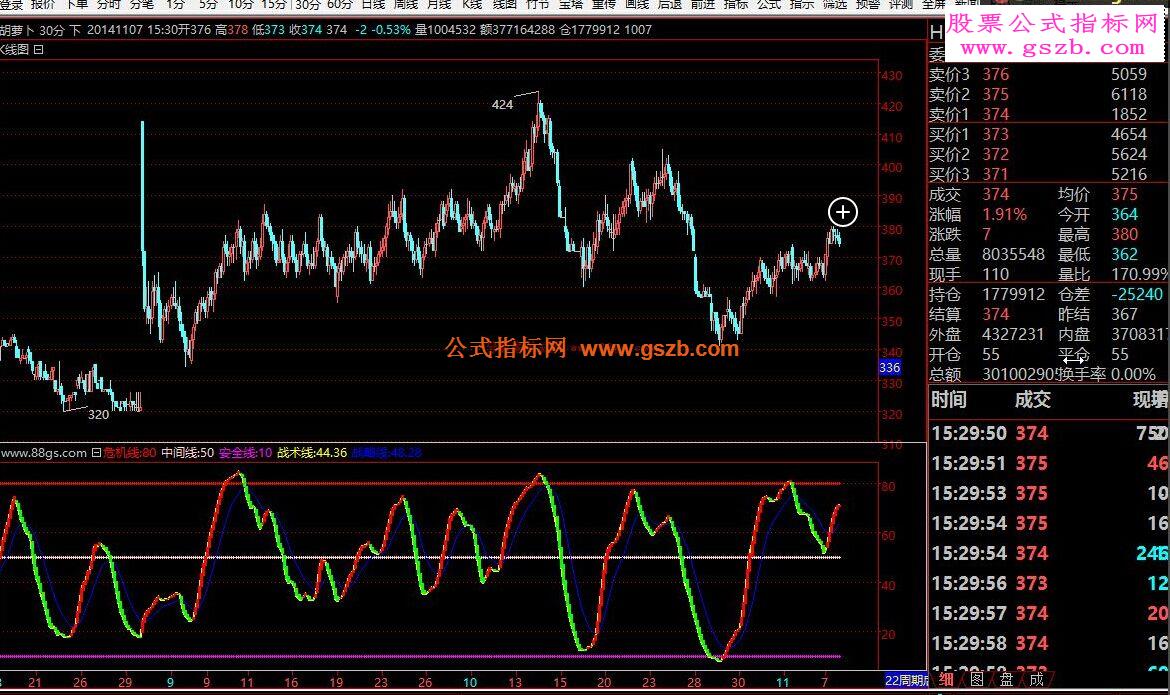
Task: Click the 时间 column header
Action: [x=948, y=400]
